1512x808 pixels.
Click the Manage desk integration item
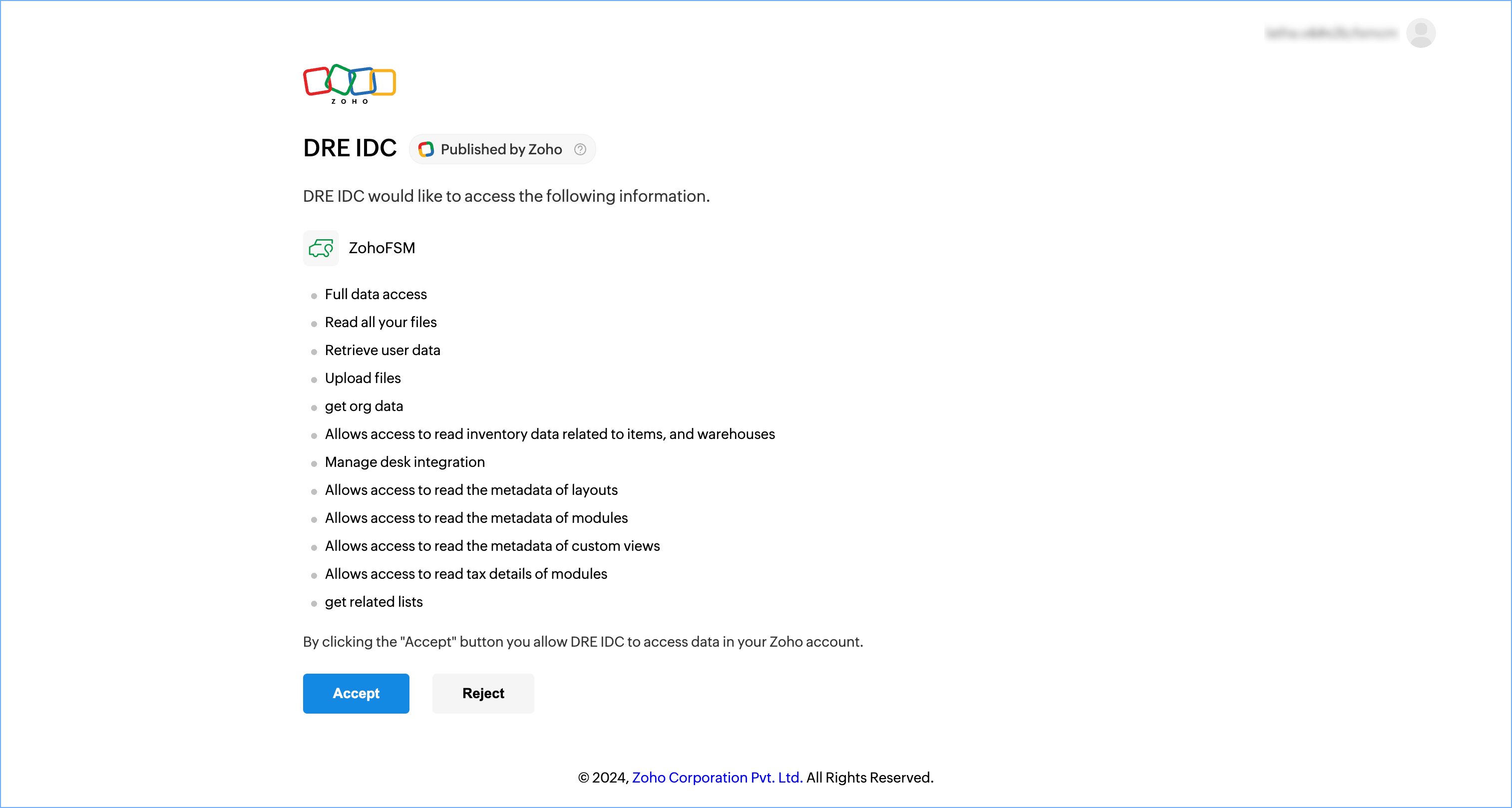(404, 462)
